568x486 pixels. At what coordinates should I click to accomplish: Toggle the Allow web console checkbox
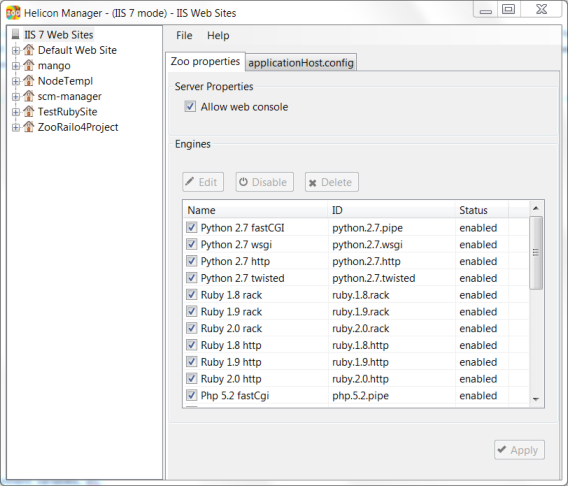tap(190, 106)
